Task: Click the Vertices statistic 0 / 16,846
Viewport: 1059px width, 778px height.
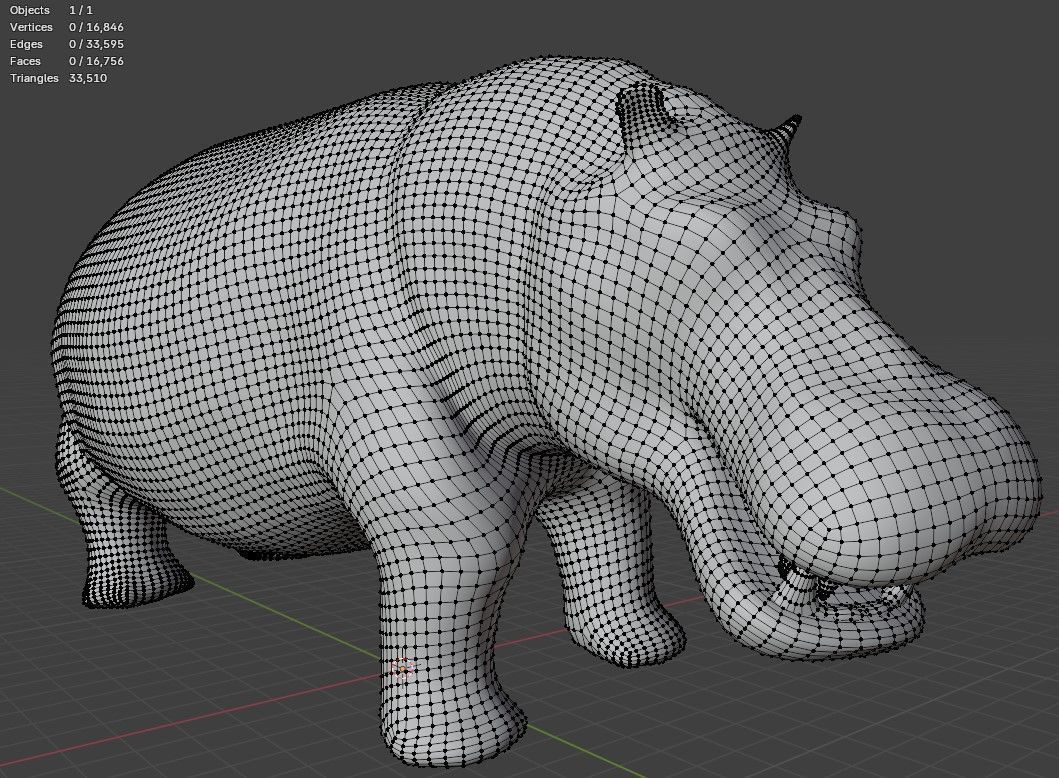Action: tap(96, 27)
